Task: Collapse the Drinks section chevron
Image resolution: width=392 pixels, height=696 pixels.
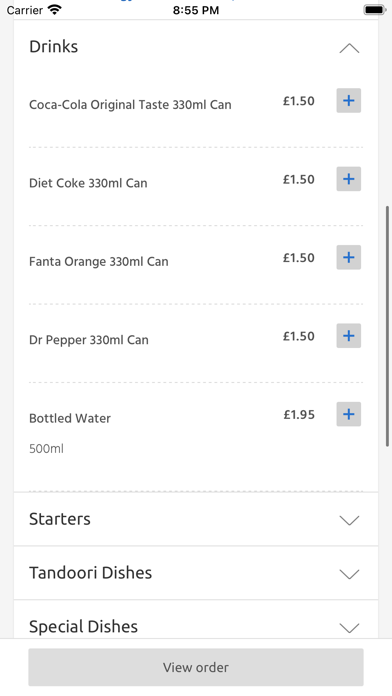Action: [349, 48]
